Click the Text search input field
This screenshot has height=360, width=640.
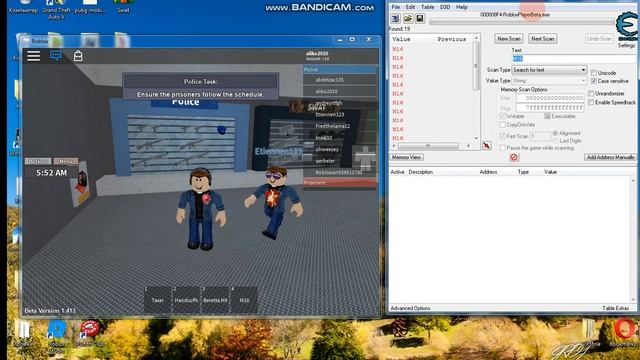(574, 58)
